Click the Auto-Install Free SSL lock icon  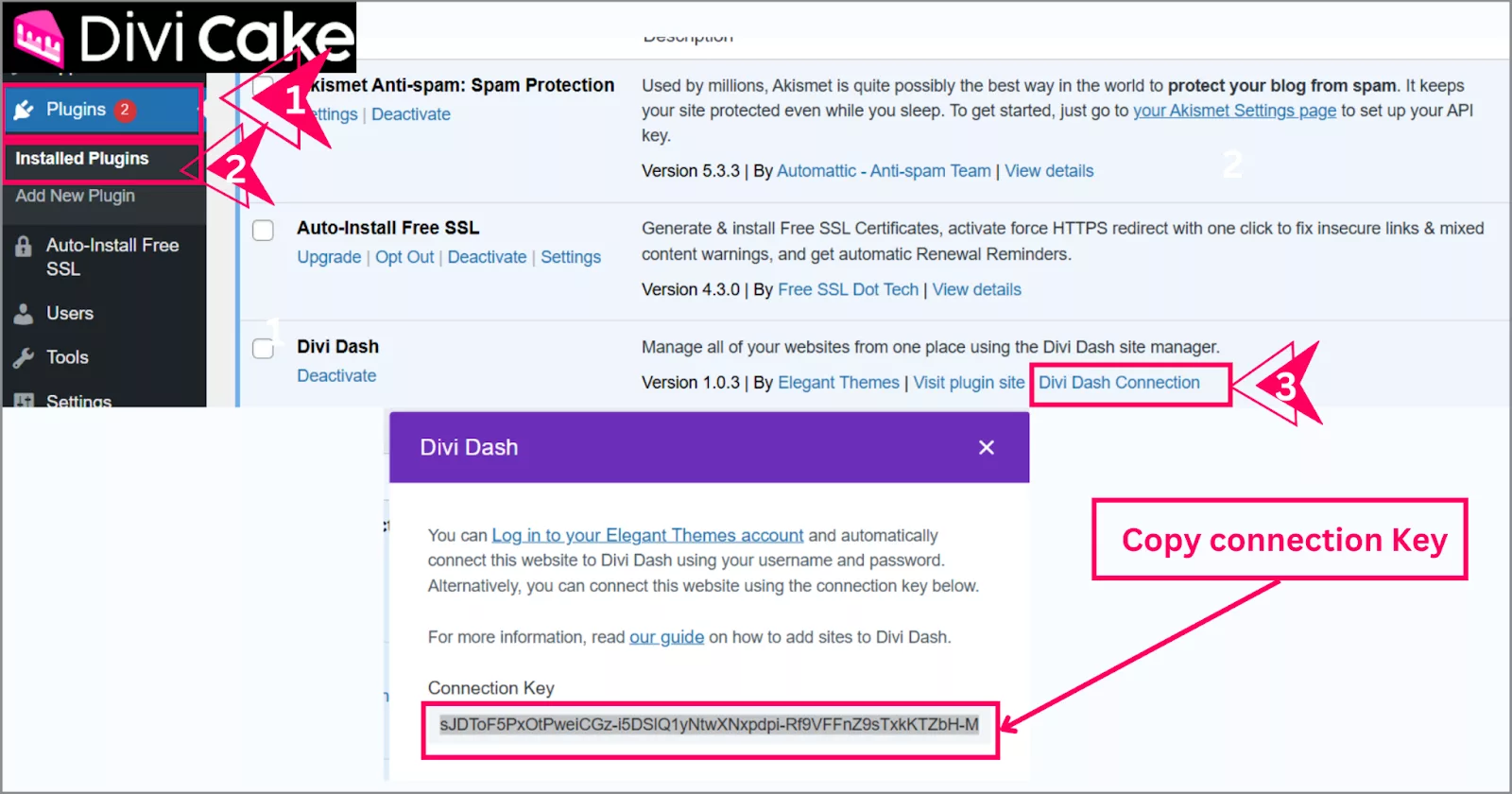(24, 247)
